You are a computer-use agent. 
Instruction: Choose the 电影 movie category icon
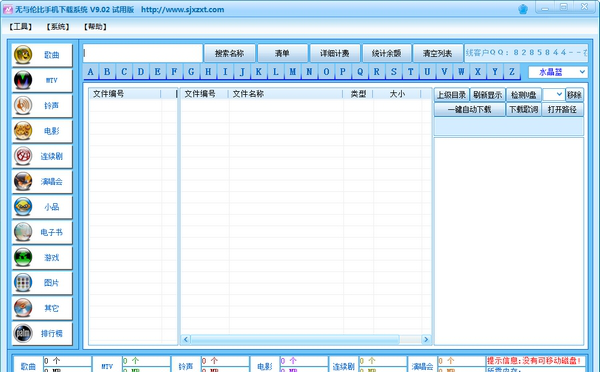coord(23,130)
